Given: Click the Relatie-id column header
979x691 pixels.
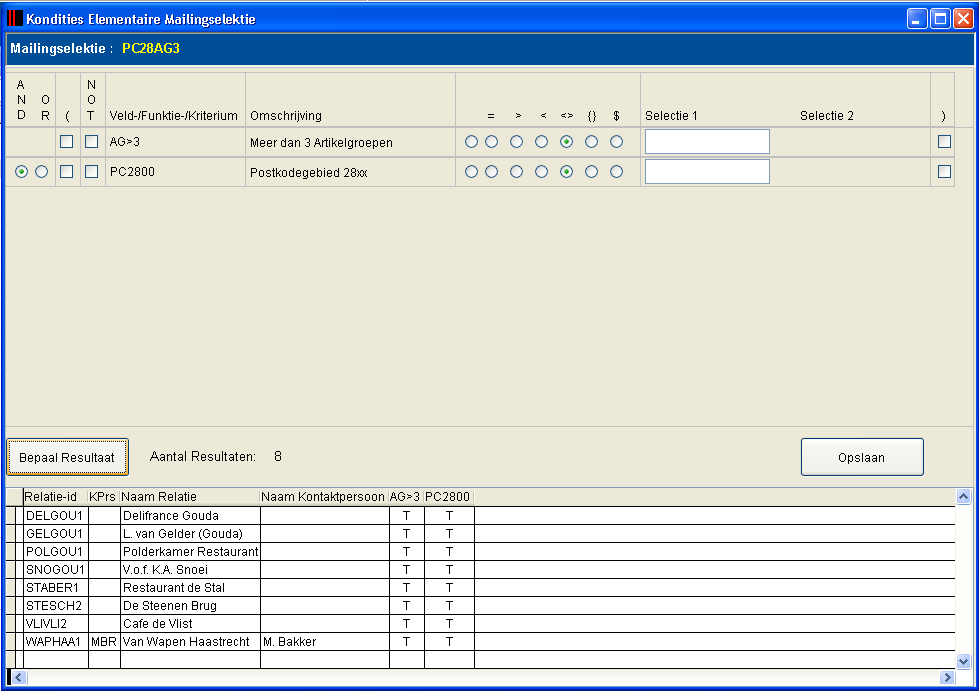Looking at the screenshot, I should coord(55,497).
